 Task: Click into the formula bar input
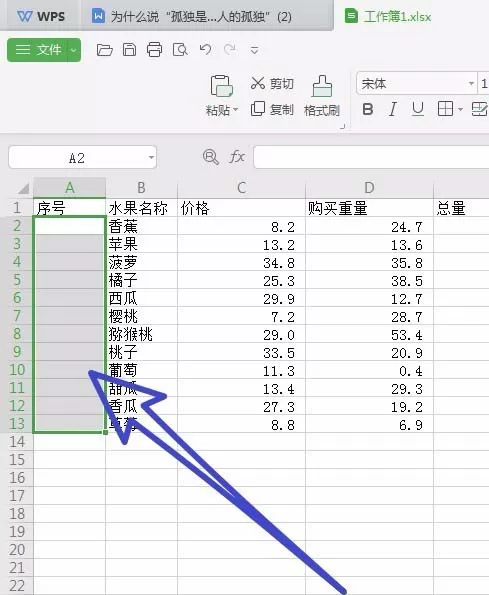point(371,157)
